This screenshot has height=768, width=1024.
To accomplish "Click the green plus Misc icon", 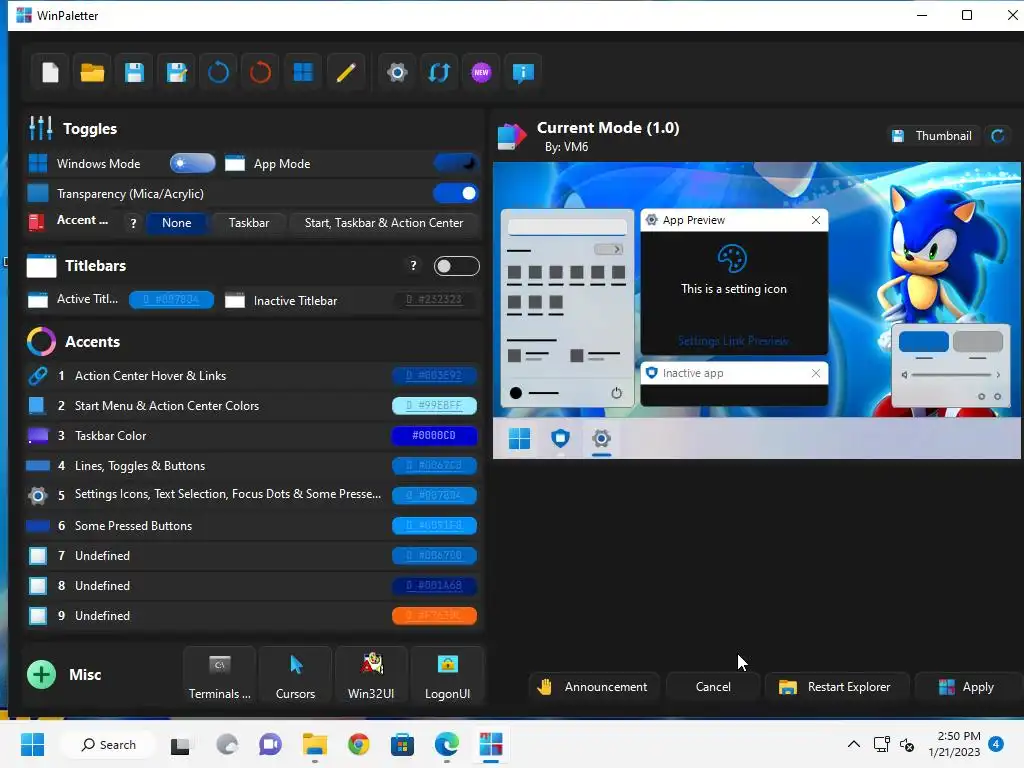I will point(41,675).
